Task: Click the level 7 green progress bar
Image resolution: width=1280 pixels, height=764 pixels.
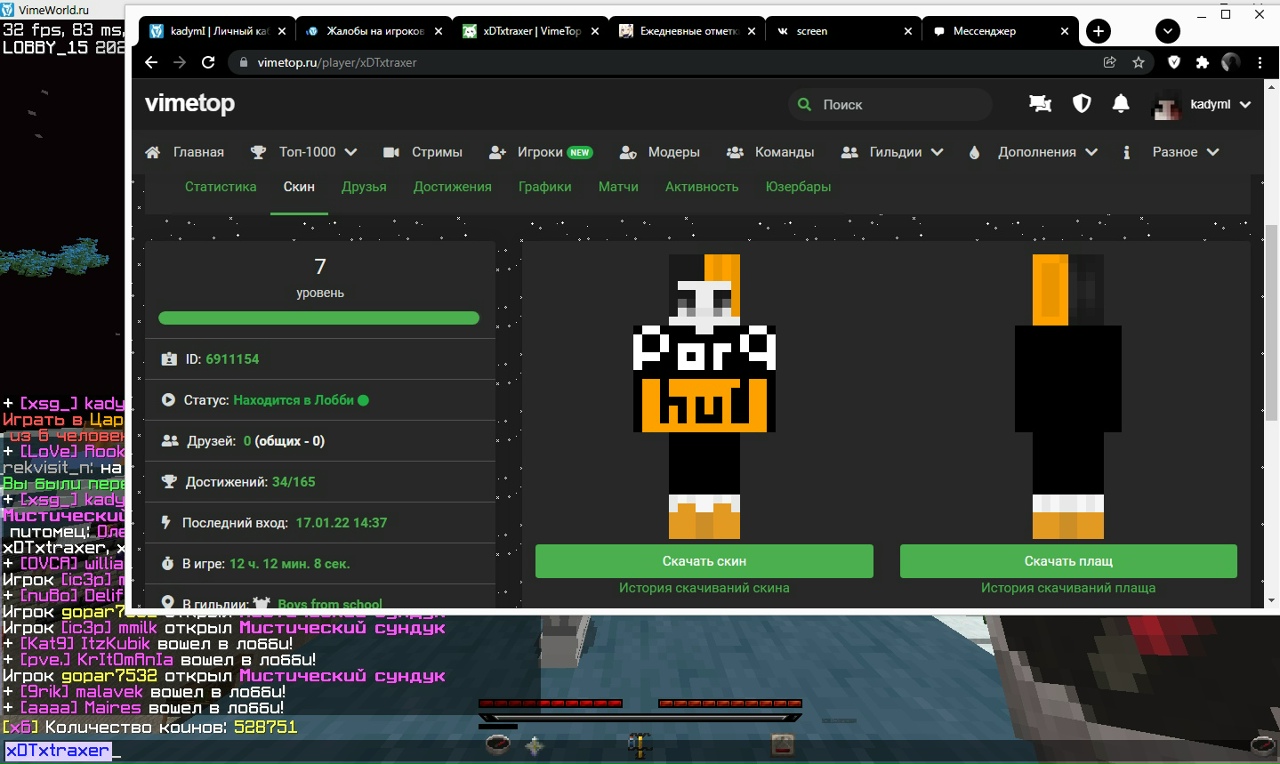Action: (319, 318)
